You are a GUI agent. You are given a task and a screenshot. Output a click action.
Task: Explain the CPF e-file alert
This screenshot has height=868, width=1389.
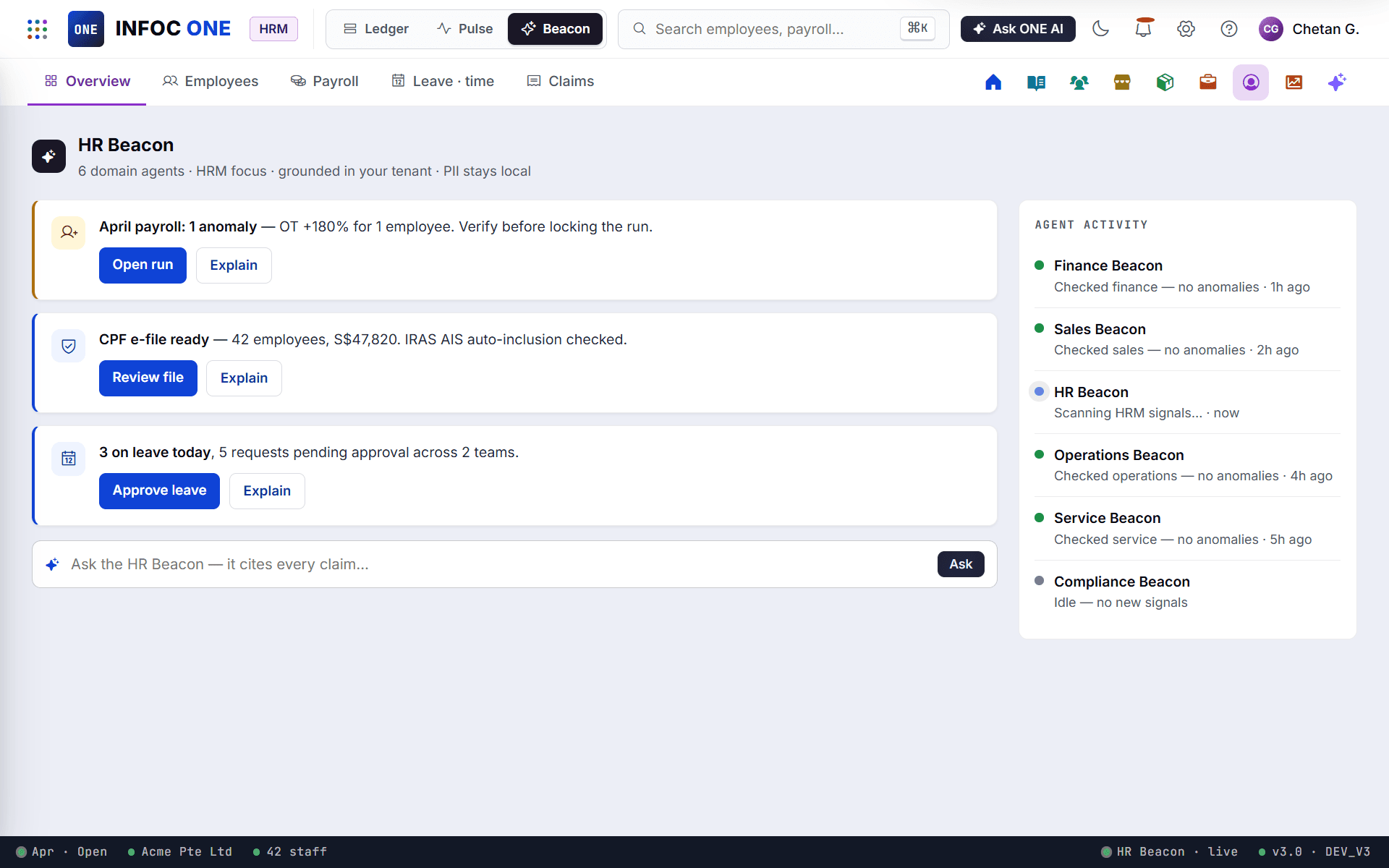[x=244, y=378]
